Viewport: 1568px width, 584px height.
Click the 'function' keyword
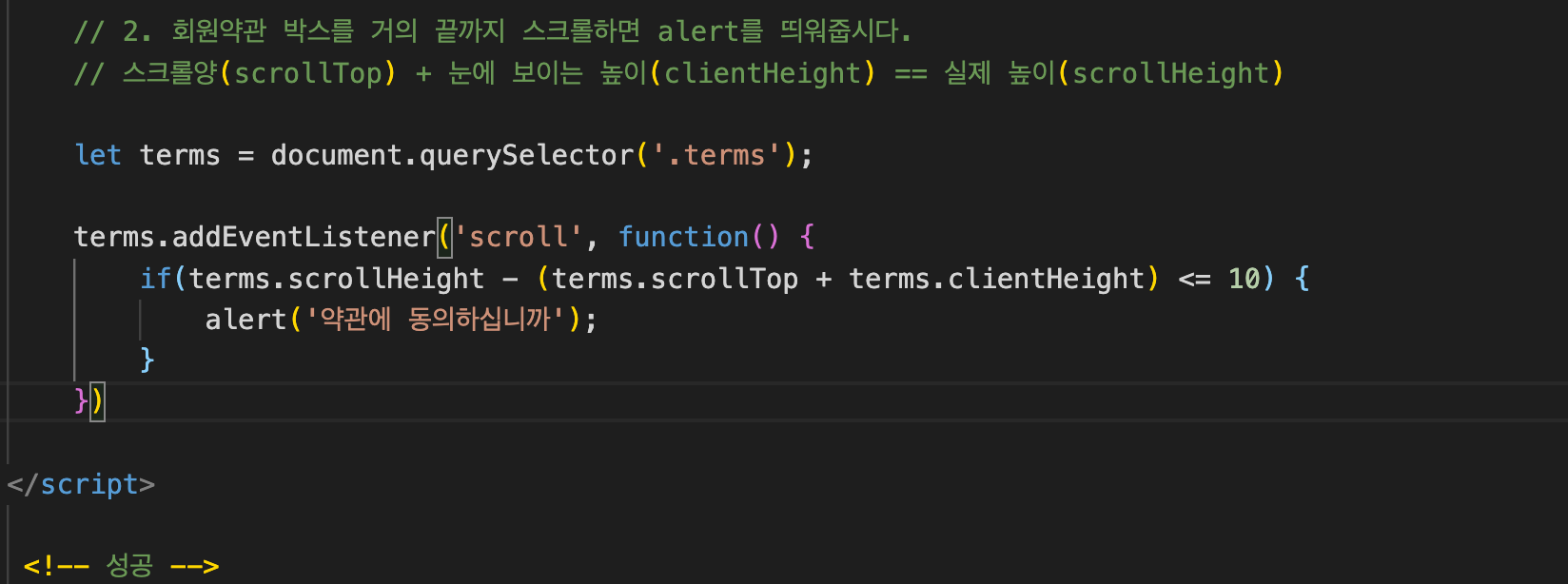click(683, 237)
